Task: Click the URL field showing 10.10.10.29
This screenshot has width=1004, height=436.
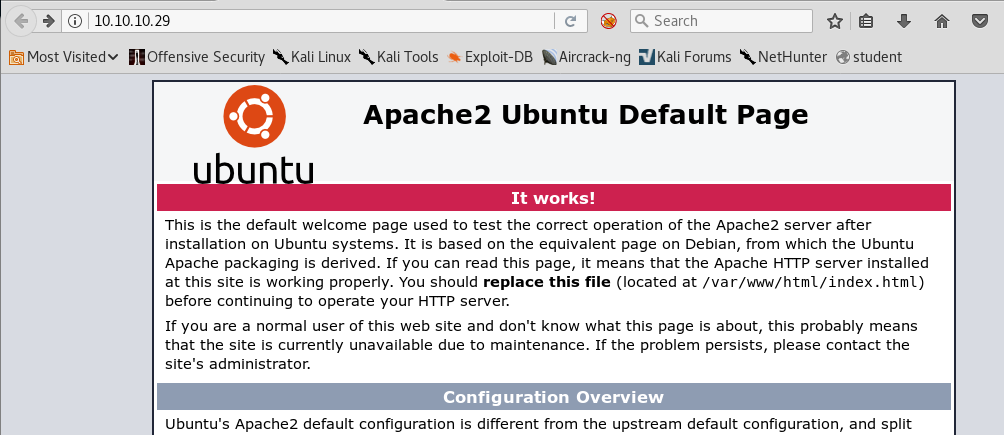Action: pyautogui.click(x=320, y=21)
